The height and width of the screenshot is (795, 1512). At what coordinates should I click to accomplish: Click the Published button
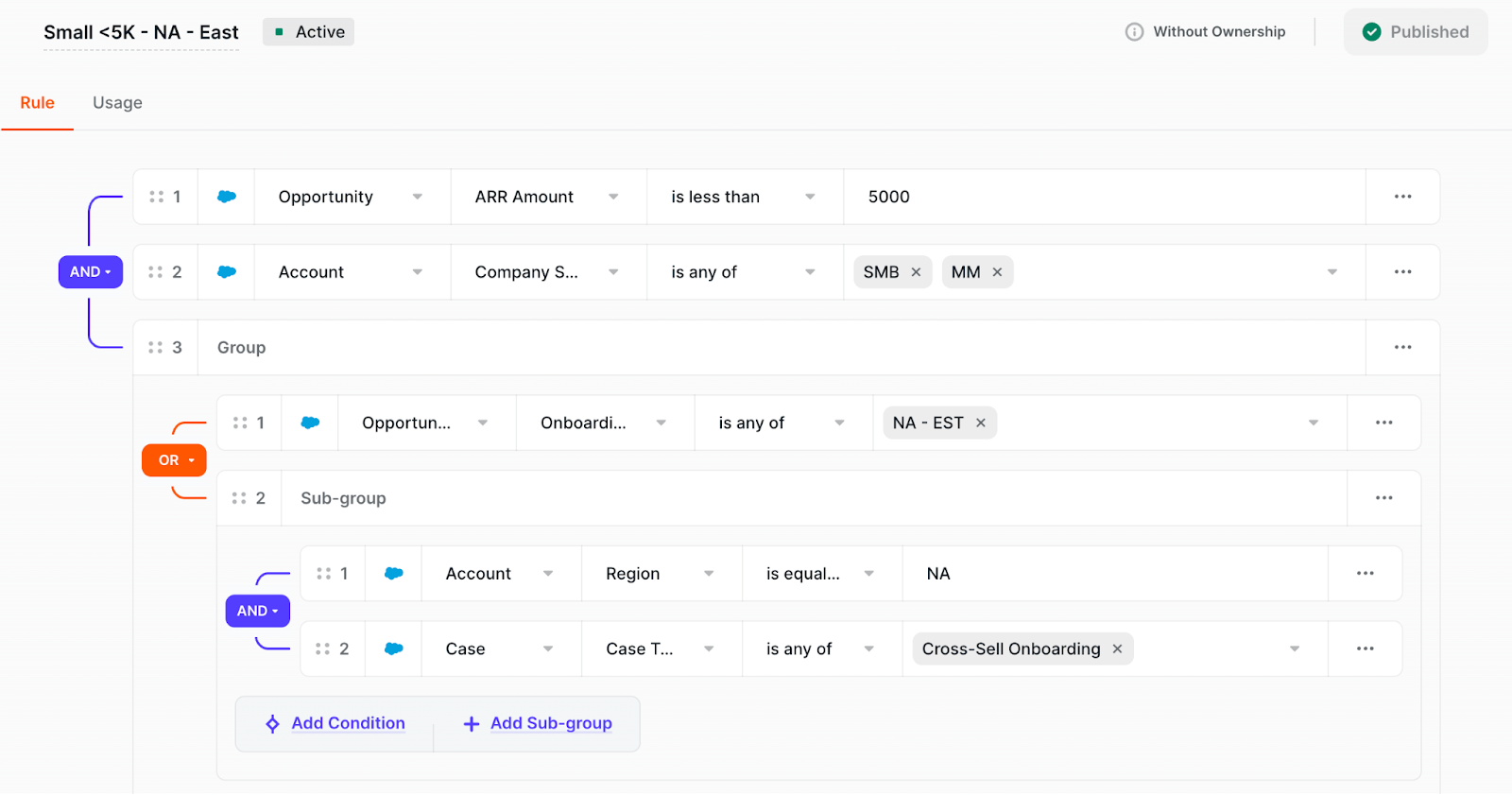pyautogui.click(x=1416, y=32)
